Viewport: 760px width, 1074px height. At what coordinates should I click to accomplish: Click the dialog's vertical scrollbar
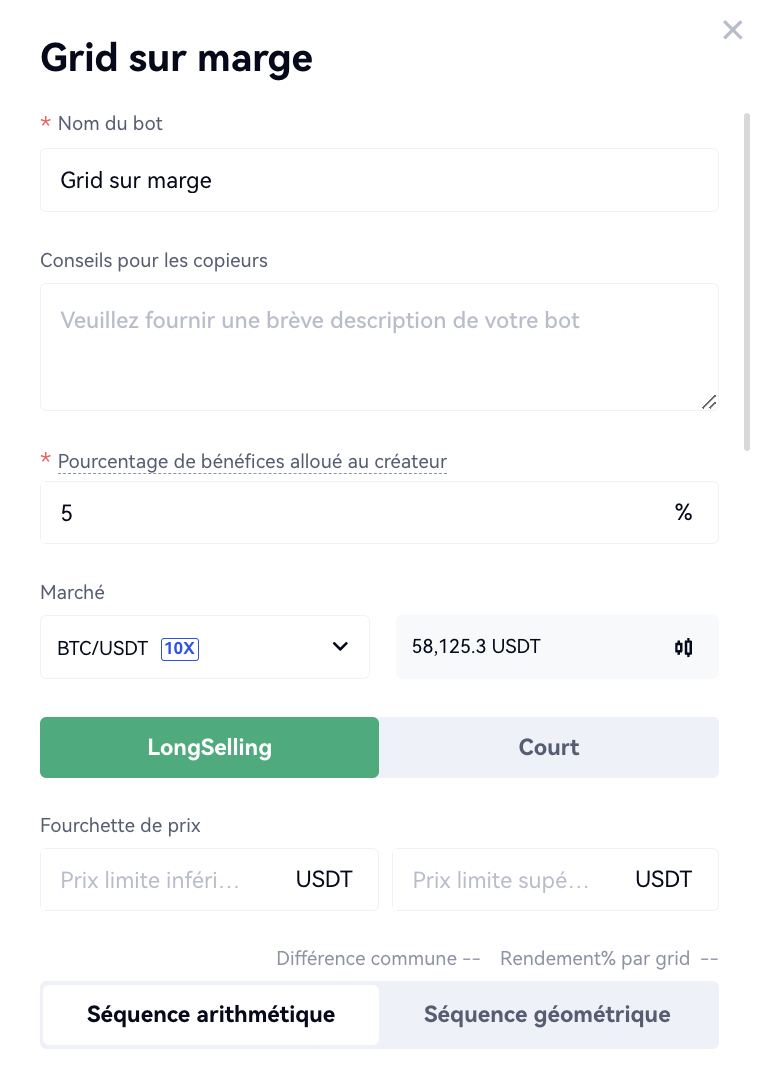click(746, 282)
